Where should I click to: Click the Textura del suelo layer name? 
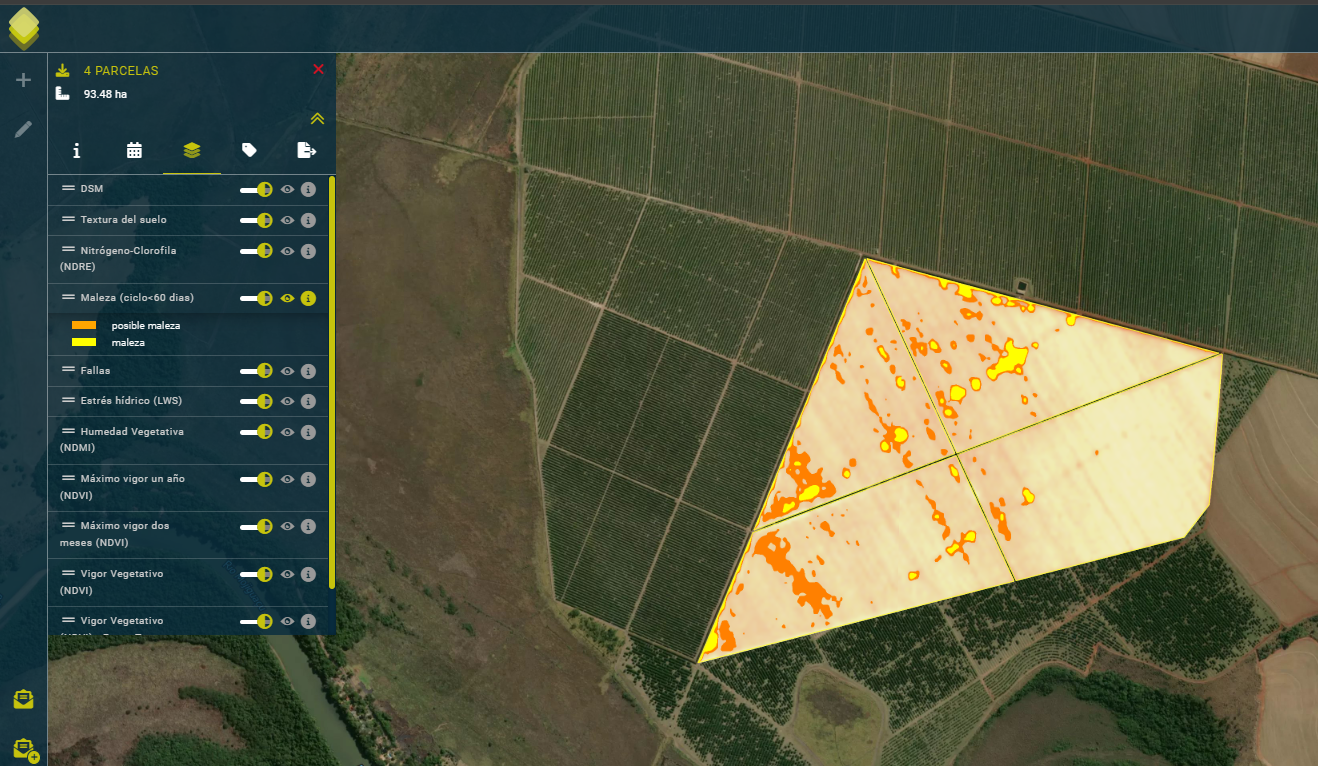123,220
